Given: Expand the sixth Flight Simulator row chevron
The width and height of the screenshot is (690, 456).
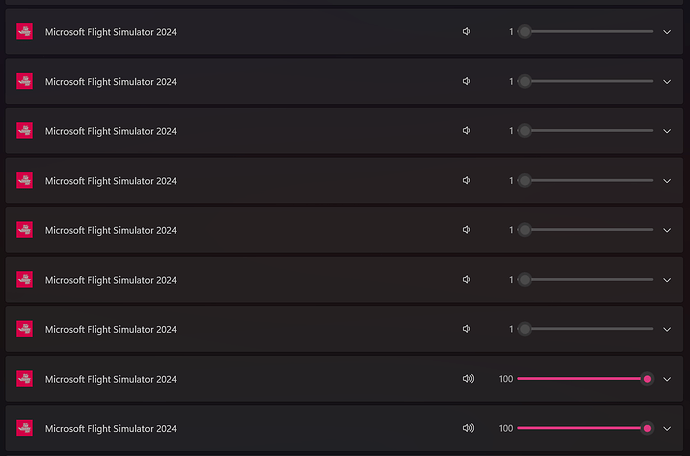Looking at the screenshot, I should tap(667, 279).
